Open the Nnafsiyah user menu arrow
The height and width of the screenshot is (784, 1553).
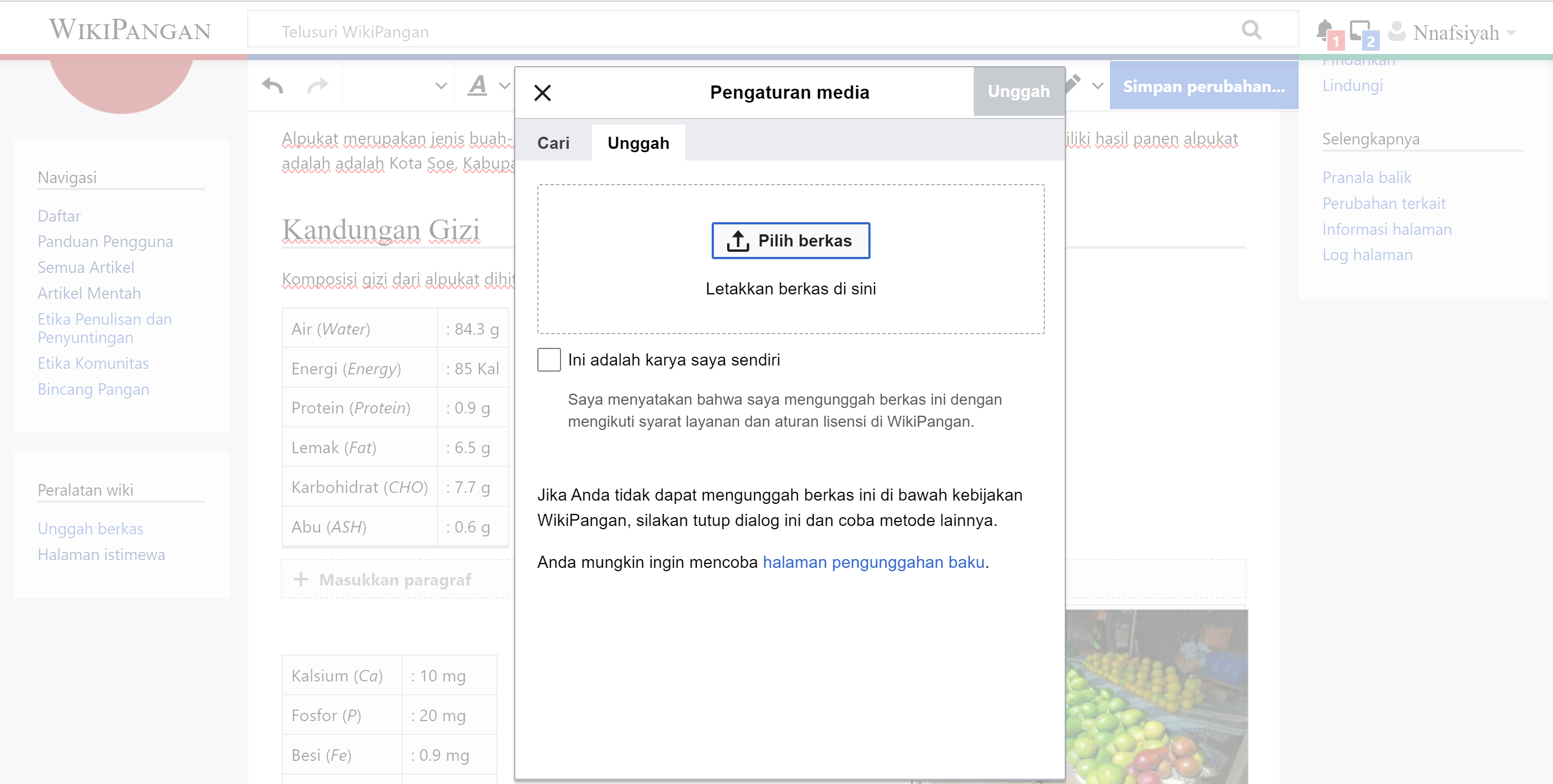click(1511, 33)
